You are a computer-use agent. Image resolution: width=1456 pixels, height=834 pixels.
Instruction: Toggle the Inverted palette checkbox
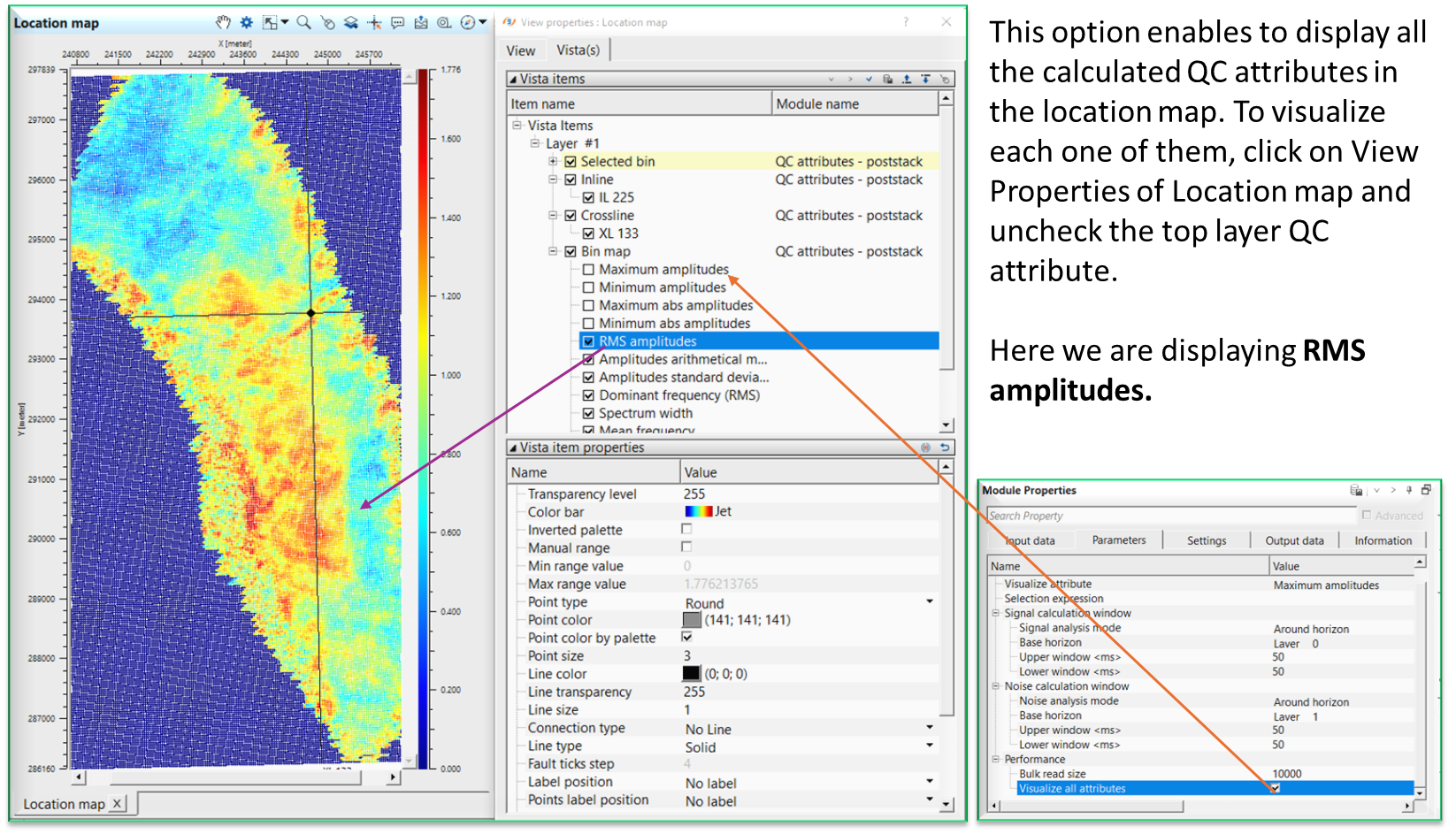(x=686, y=529)
